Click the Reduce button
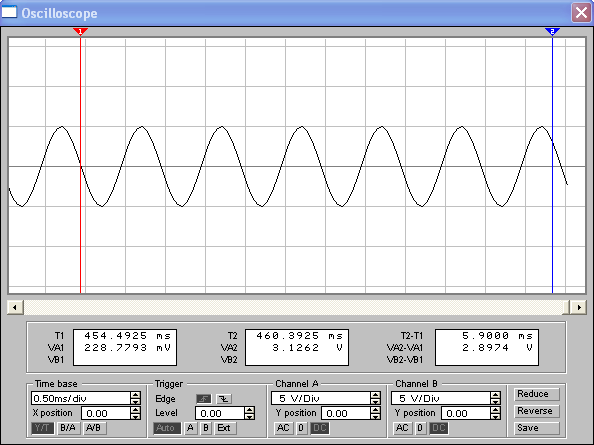This screenshot has width=594, height=445. tap(537, 394)
